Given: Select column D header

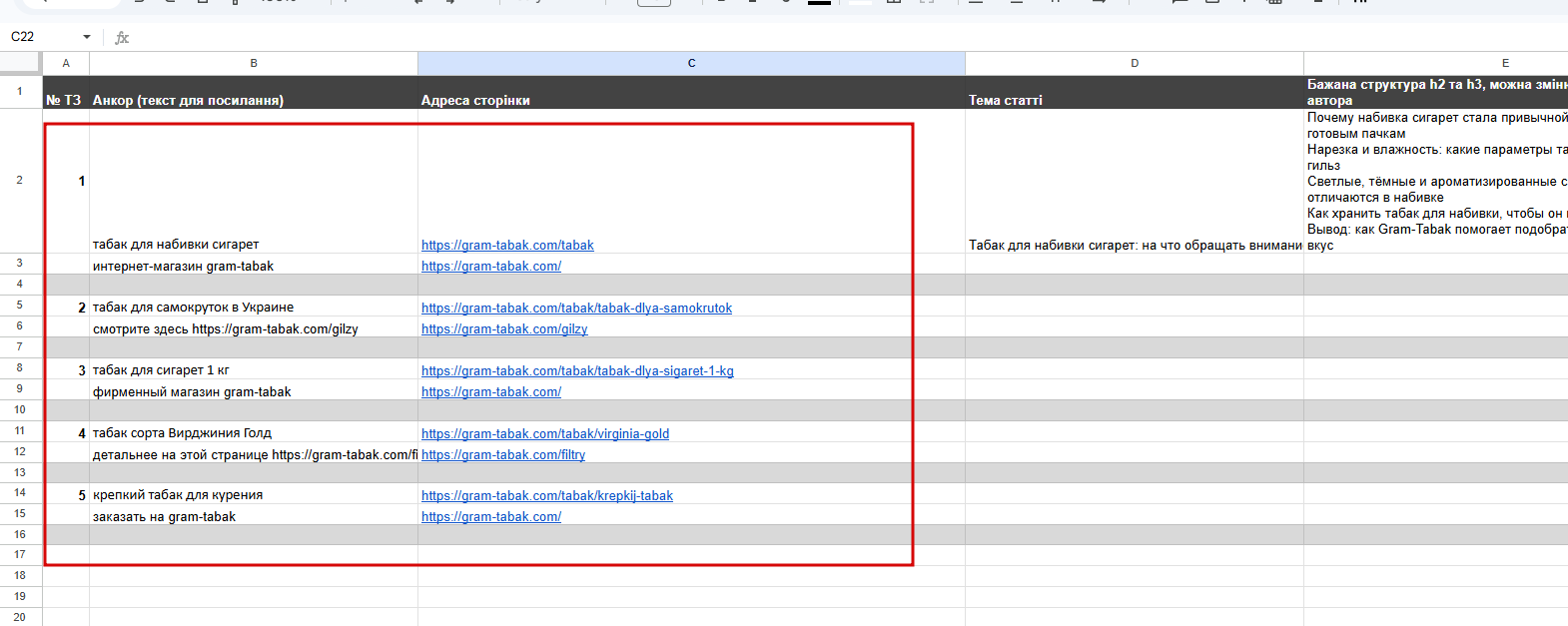Looking at the screenshot, I should click(x=1135, y=63).
